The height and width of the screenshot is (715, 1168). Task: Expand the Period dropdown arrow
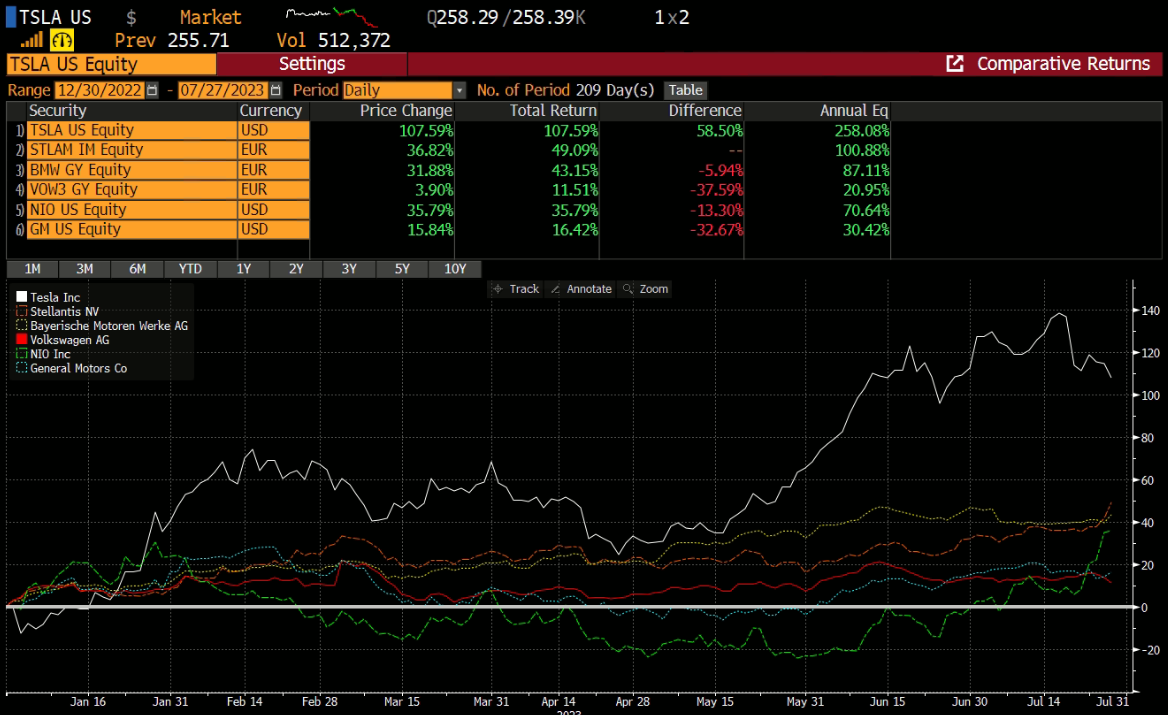459,90
